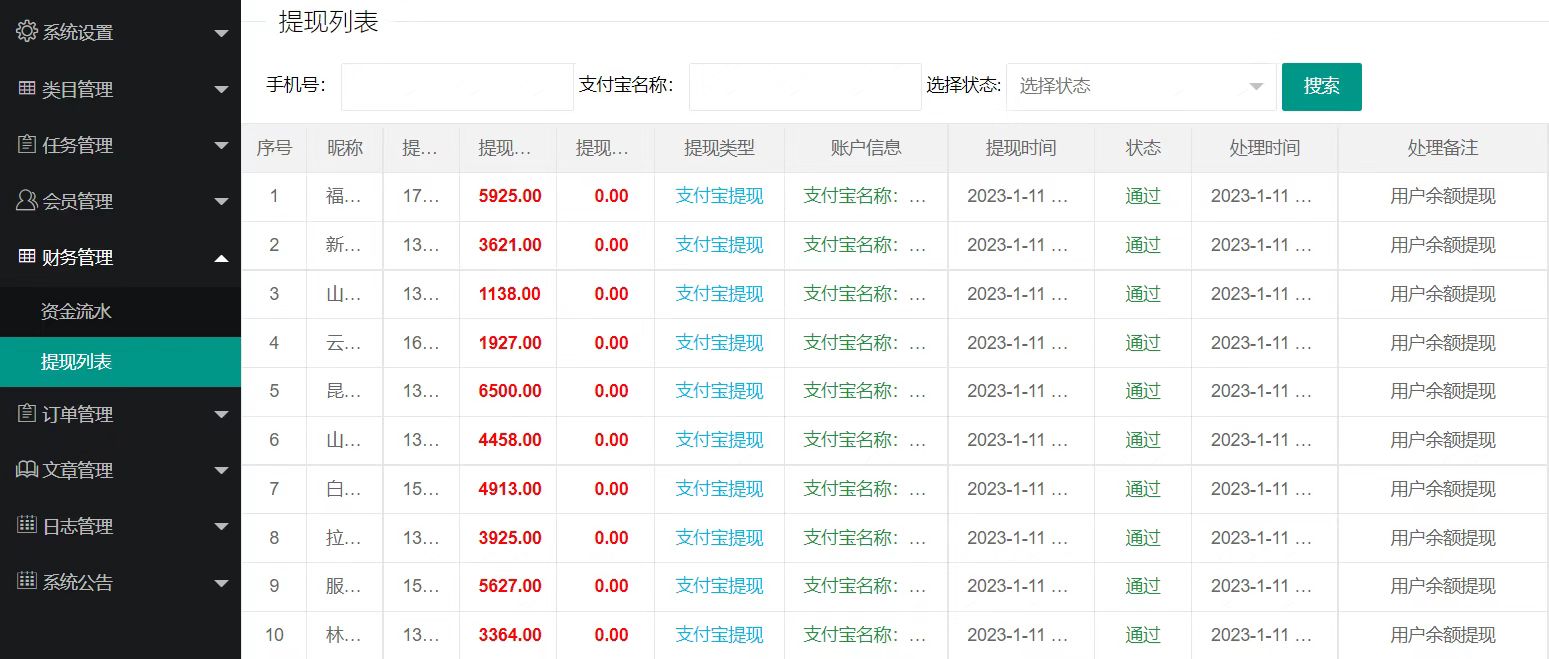Collapse the 财务管理 menu arrow

pos(221,258)
